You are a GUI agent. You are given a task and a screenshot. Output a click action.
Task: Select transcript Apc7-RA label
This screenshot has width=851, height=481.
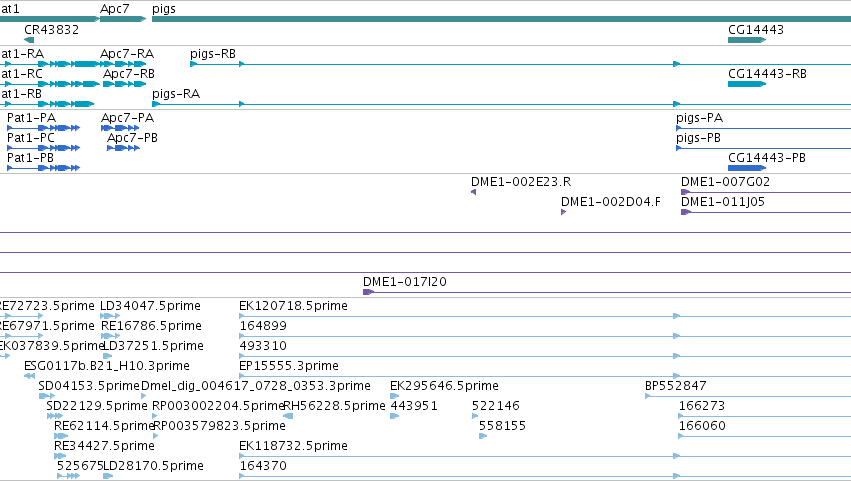[127, 53]
